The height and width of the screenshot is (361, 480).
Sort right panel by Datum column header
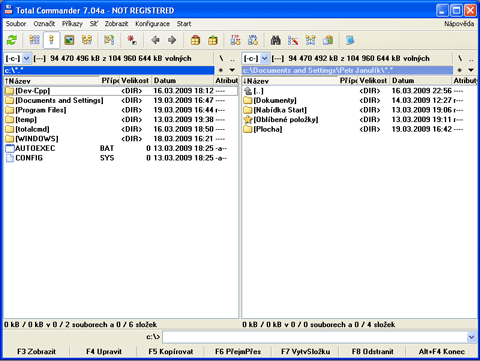pyautogui.click(x=421, y=81)
